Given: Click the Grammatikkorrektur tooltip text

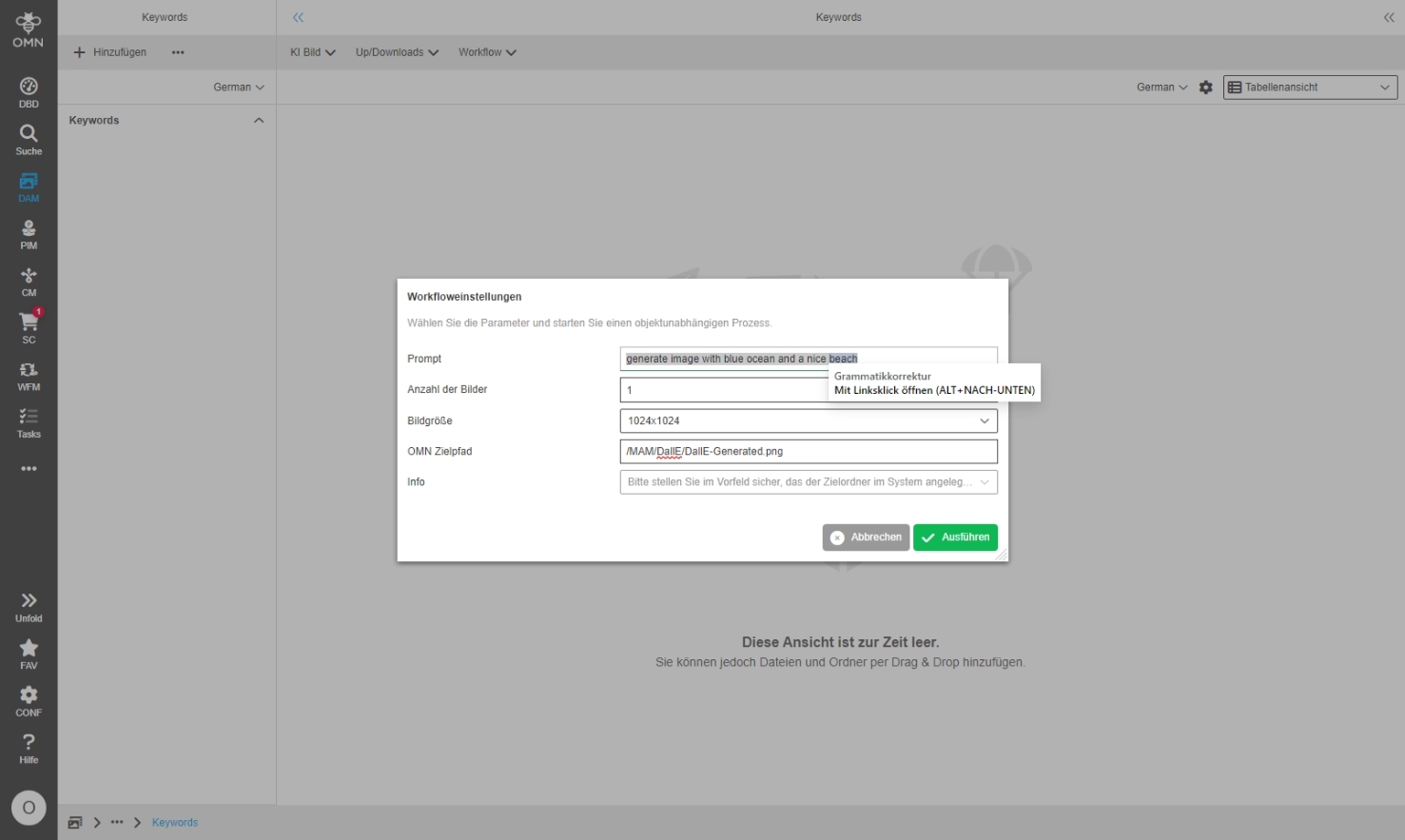Looking at the screenshot, I should [x=883, y=377].
